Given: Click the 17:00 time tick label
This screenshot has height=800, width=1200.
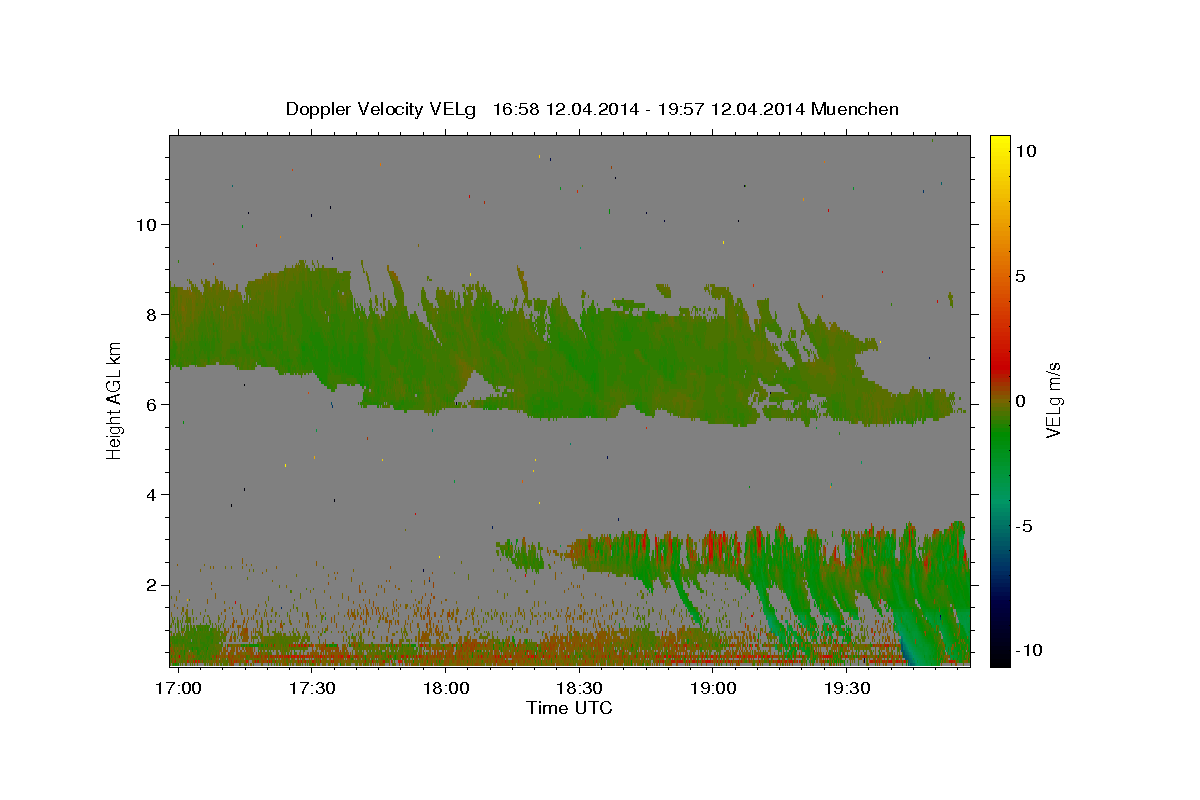Looking at the screenshot, I should pos(179,688).
